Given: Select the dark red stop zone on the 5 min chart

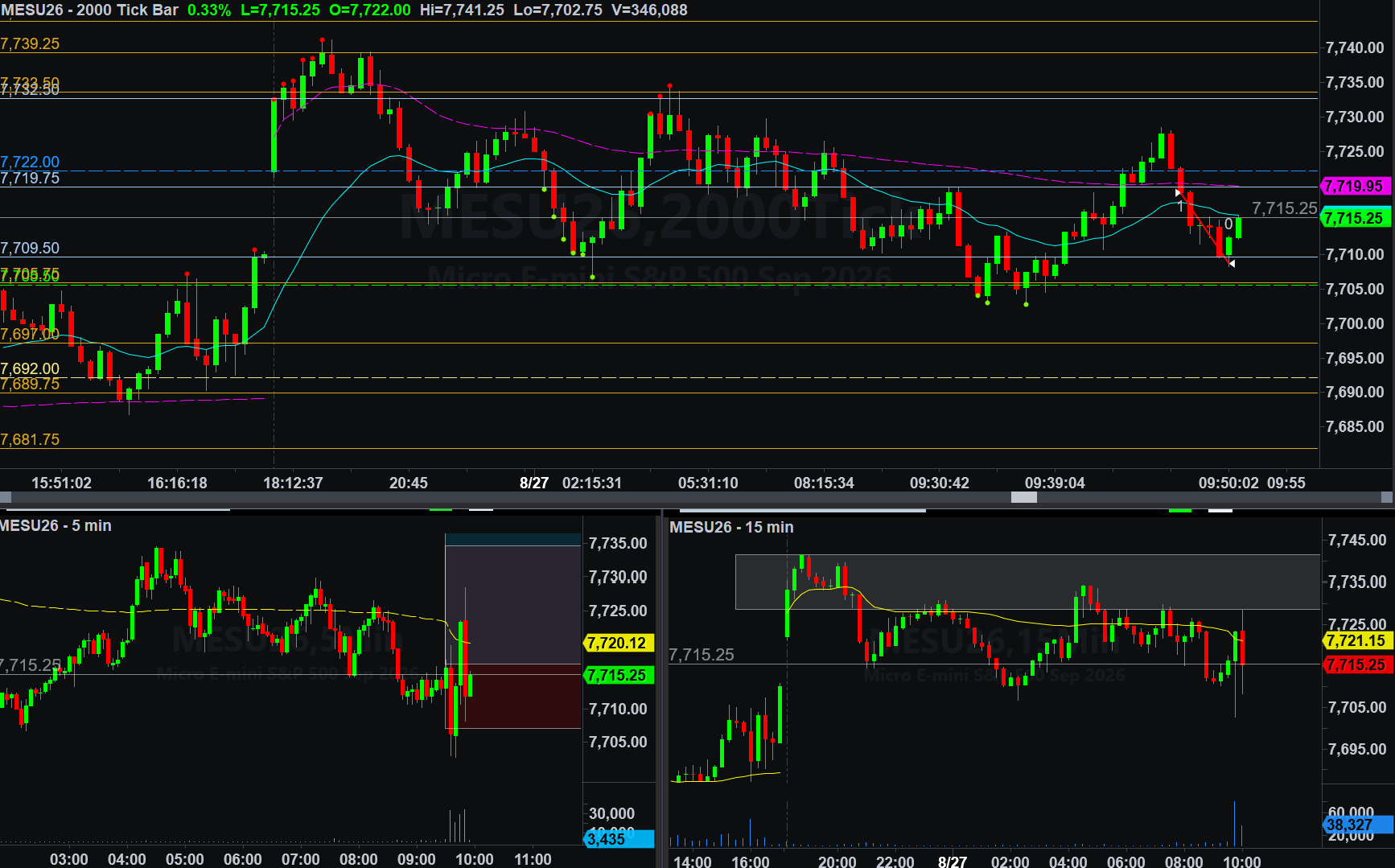Looking at the screenshot, I should [513, 697].
